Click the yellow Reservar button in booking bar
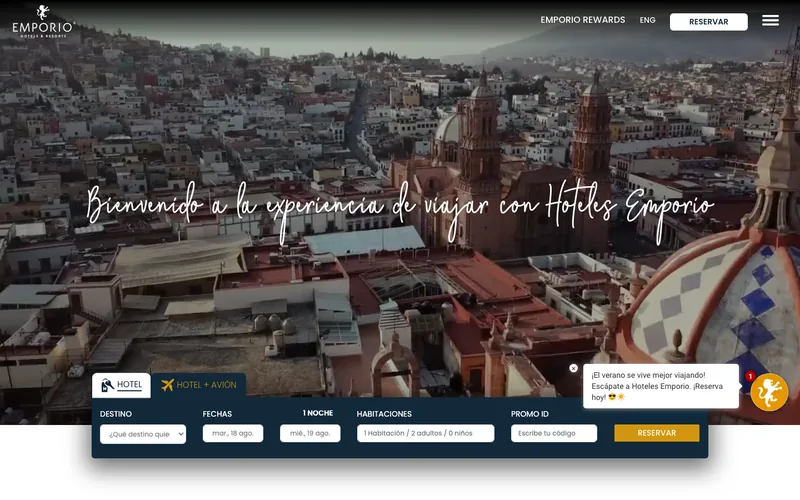The width and height of the screenshot is (800, 500). 657,433
